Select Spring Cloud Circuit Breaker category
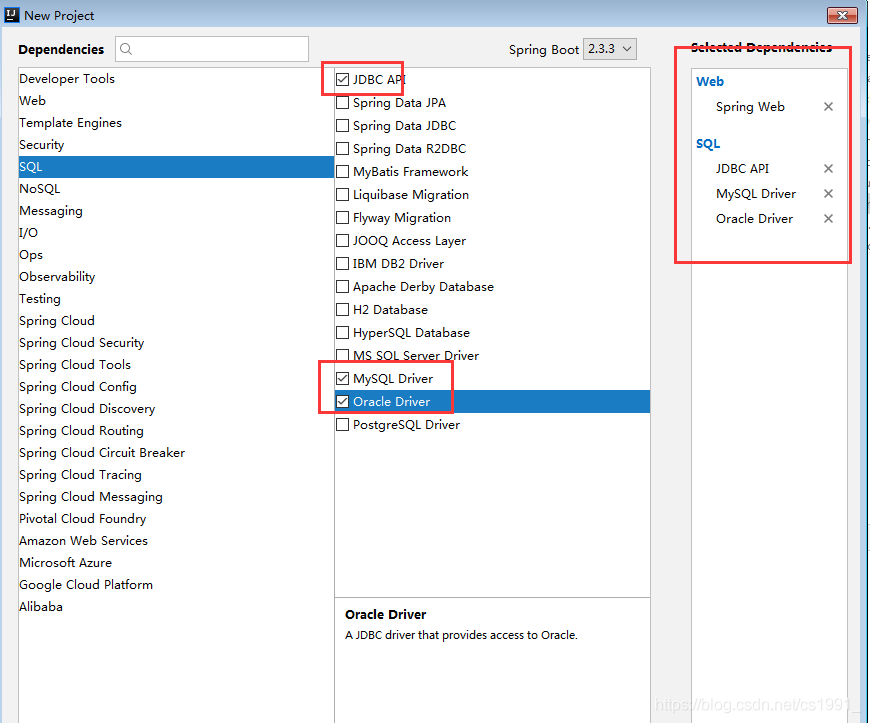This screenshot has width=870, height=723. [176, 453]
